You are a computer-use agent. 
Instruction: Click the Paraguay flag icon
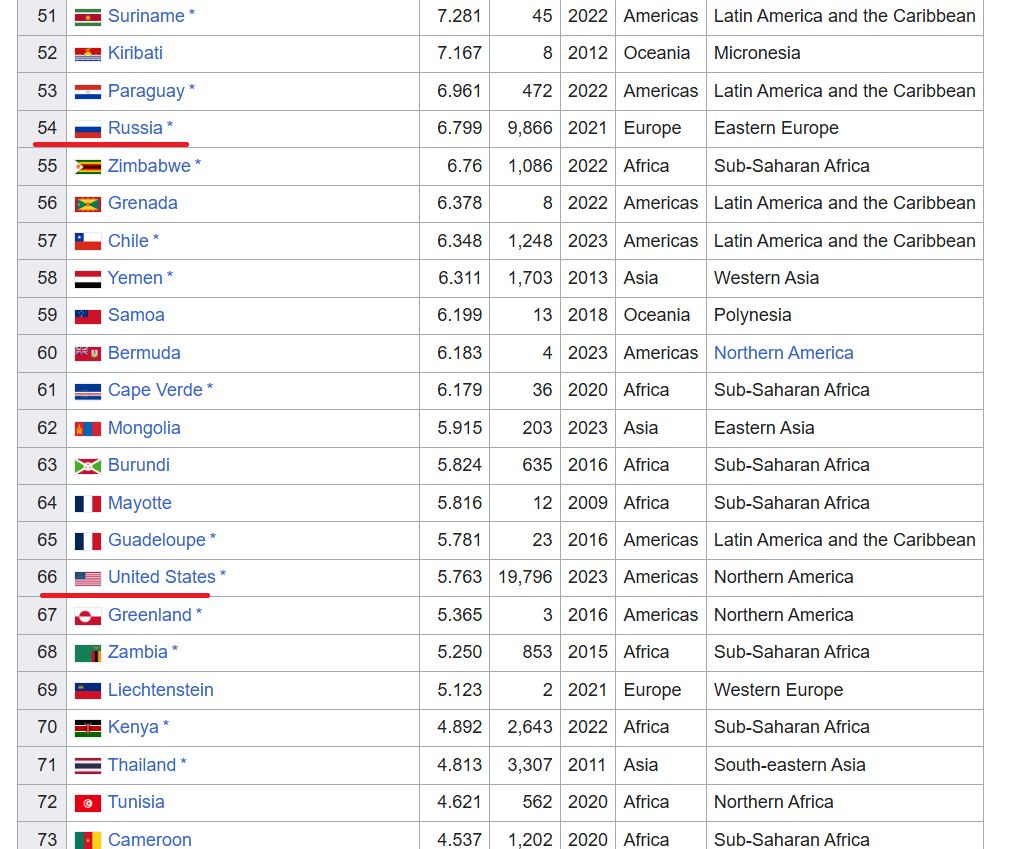87,92
